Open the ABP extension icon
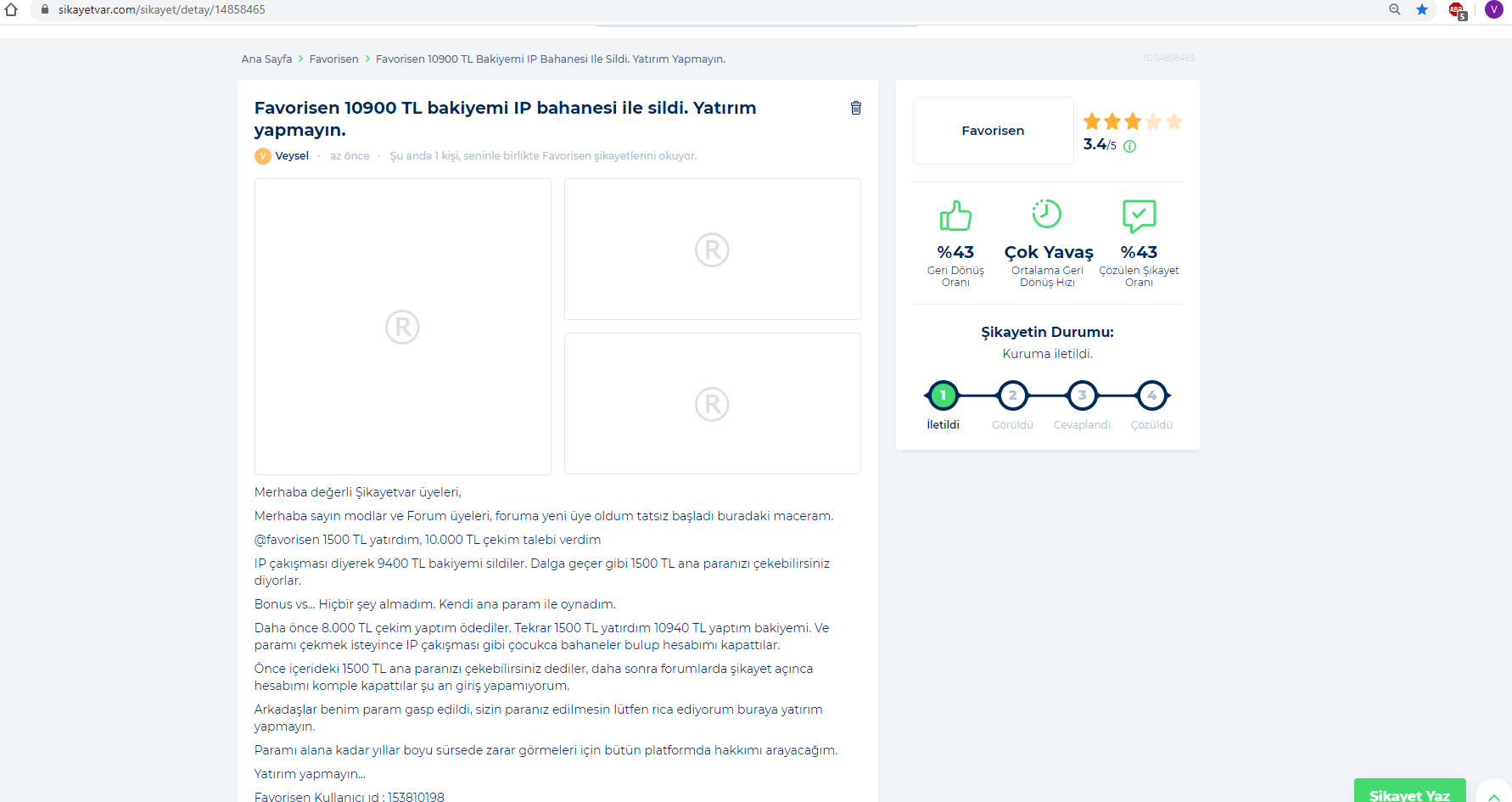1512x802 pixels. click(1458, 10)
